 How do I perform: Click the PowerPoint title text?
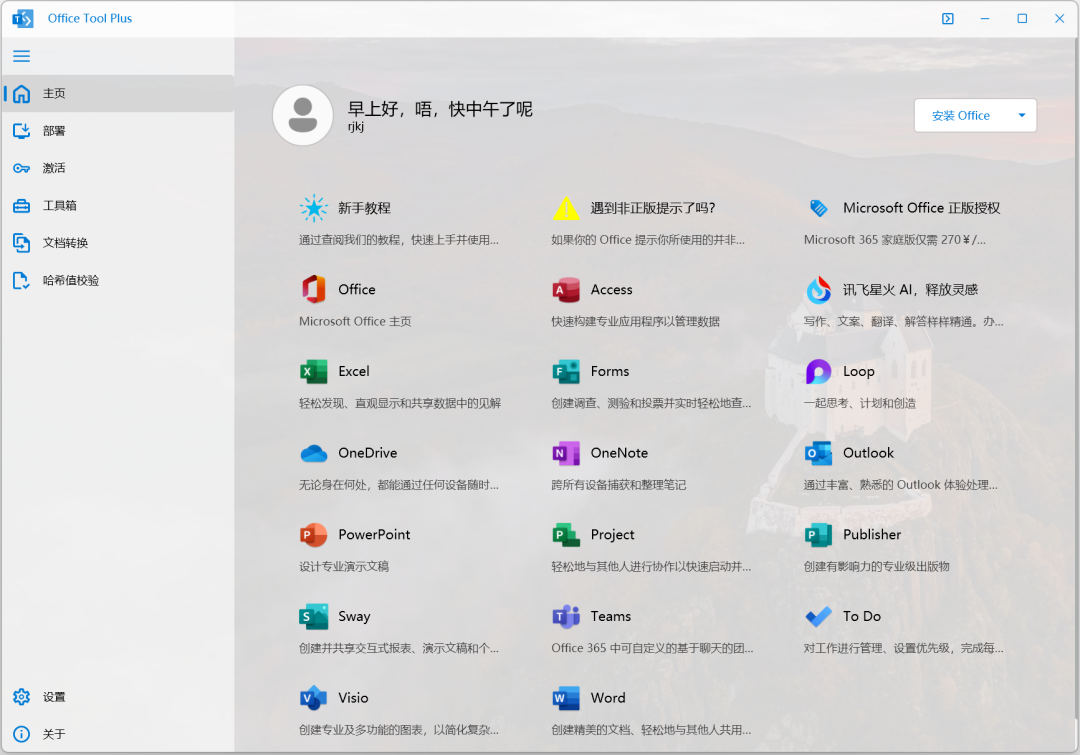click(374, 535)
